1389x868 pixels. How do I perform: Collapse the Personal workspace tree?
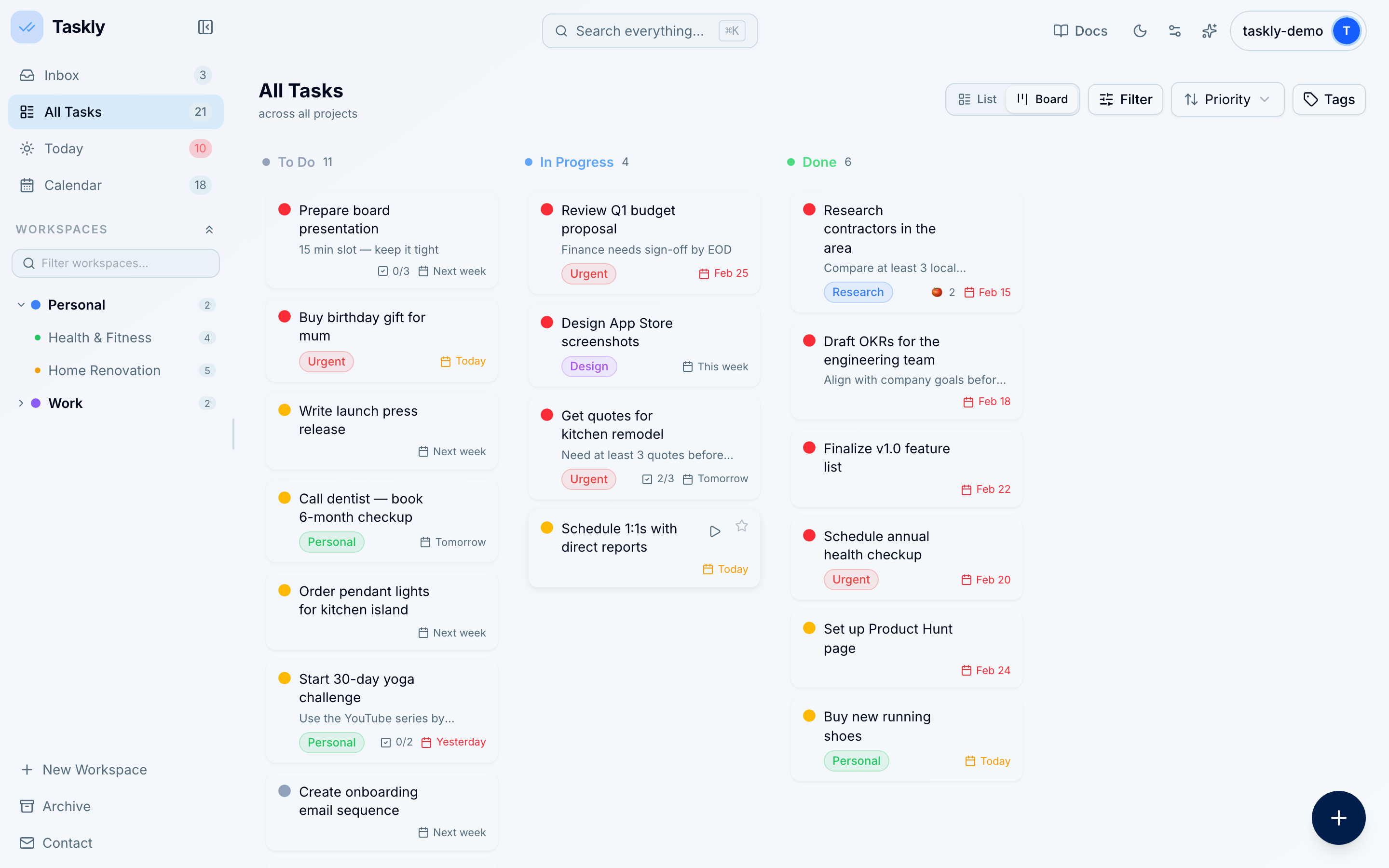pos(21,305)
